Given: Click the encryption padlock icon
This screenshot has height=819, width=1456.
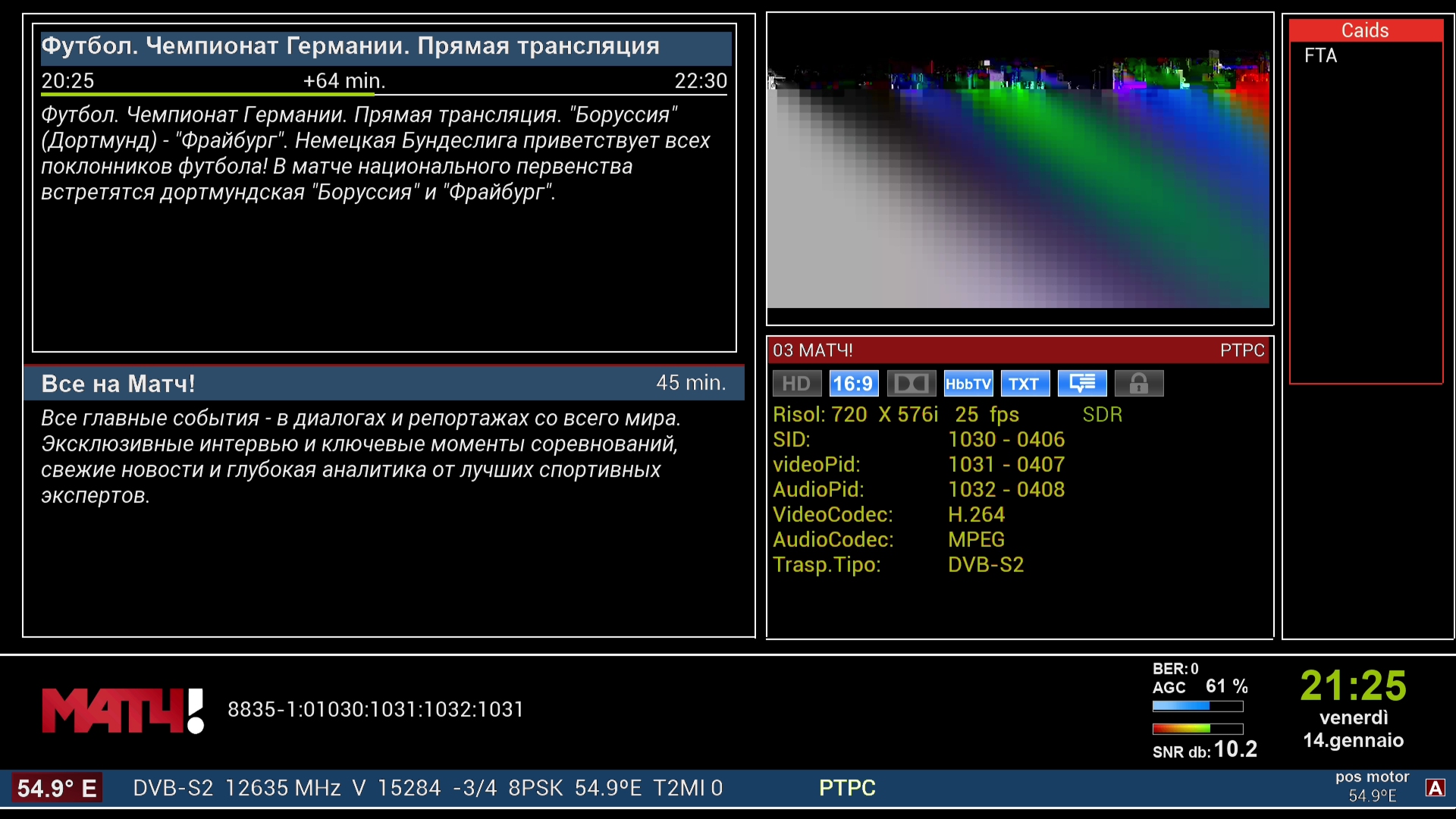Looking at the screenshot, I should click(x=1139, y=384).
